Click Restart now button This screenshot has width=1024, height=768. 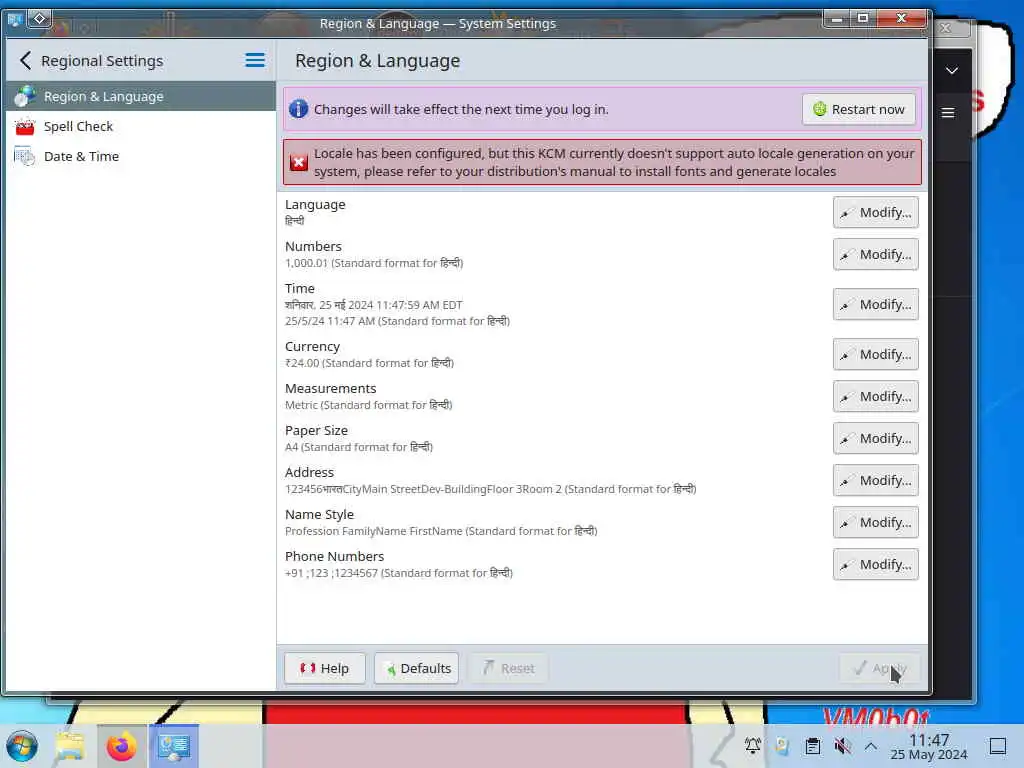pos(858,109)
